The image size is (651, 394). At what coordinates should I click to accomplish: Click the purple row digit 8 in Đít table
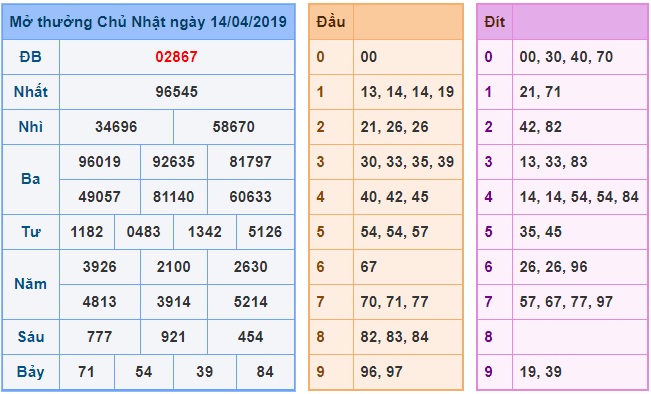[x=488, y=336]
